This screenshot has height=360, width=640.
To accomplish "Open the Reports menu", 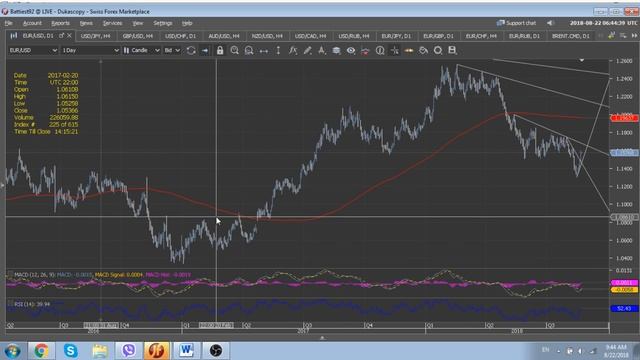I will tap(60, 23).
